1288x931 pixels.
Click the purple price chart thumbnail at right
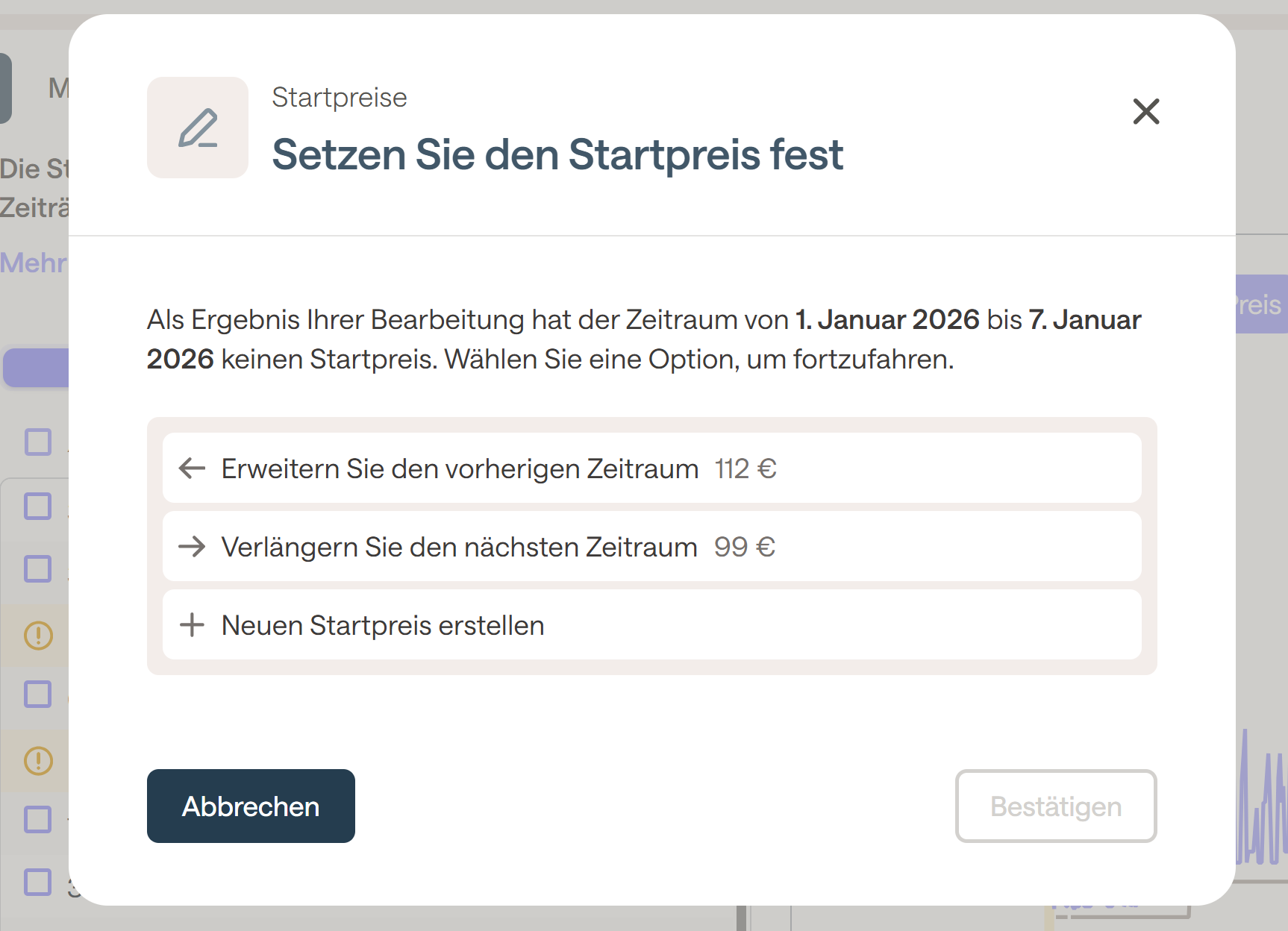pyautogui.click(x=1262, y=798)
